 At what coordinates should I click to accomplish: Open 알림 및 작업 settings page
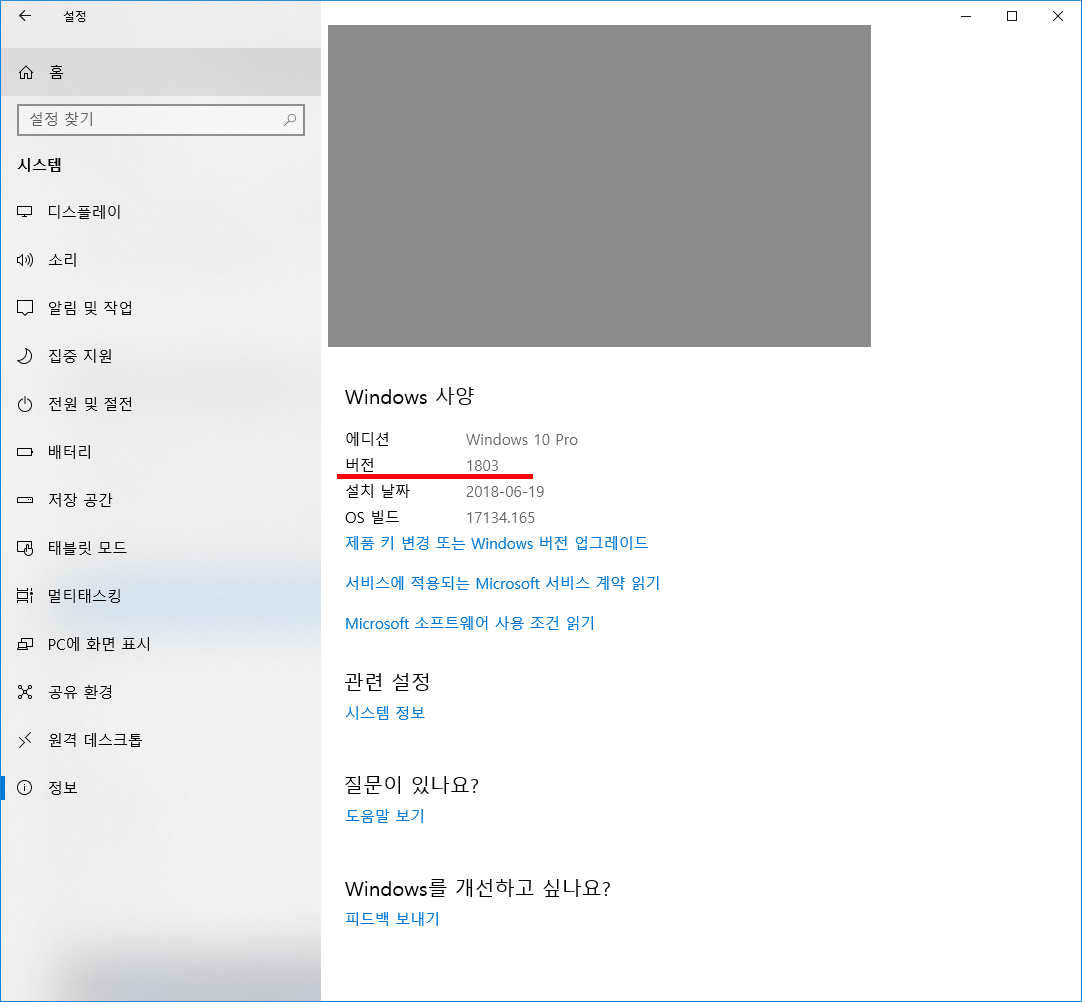click(161, 308)
